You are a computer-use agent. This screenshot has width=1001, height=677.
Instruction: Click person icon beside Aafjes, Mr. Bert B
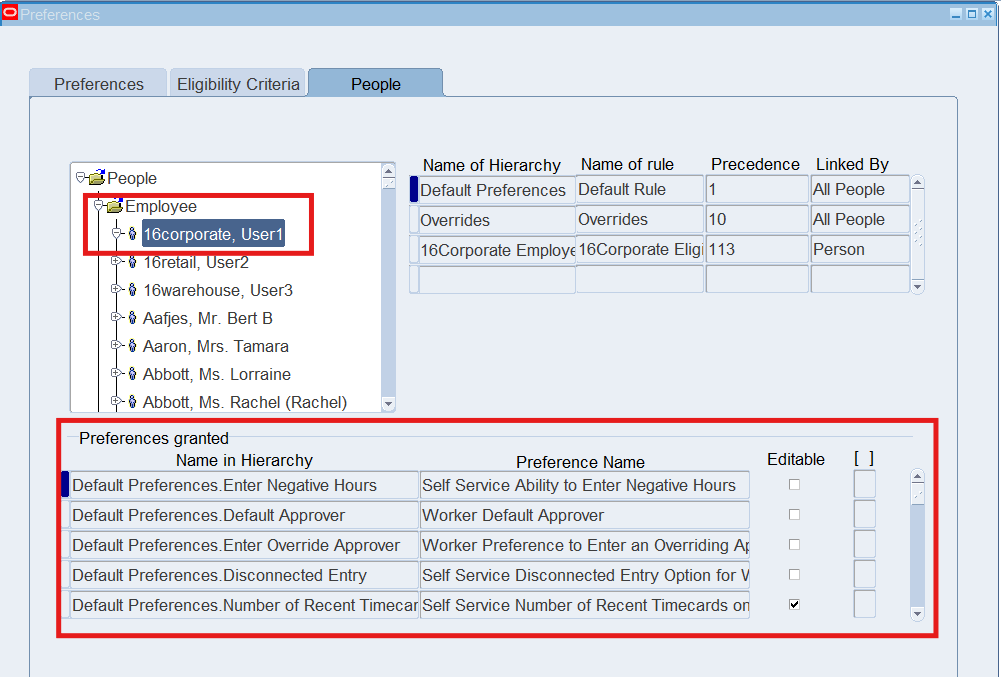pos(133,318)
